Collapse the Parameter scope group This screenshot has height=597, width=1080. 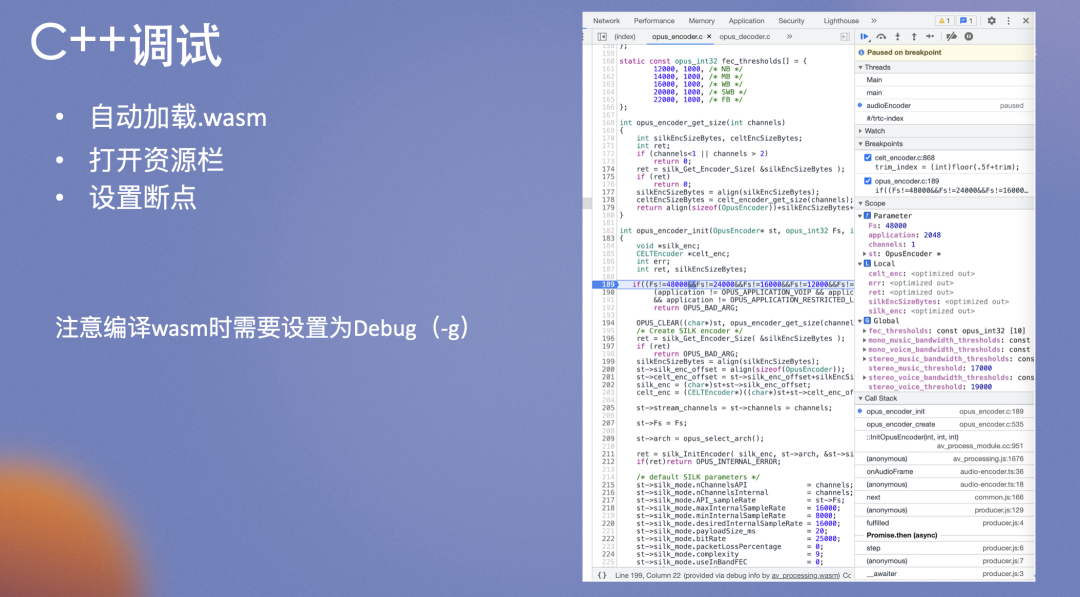click(860, 216)
